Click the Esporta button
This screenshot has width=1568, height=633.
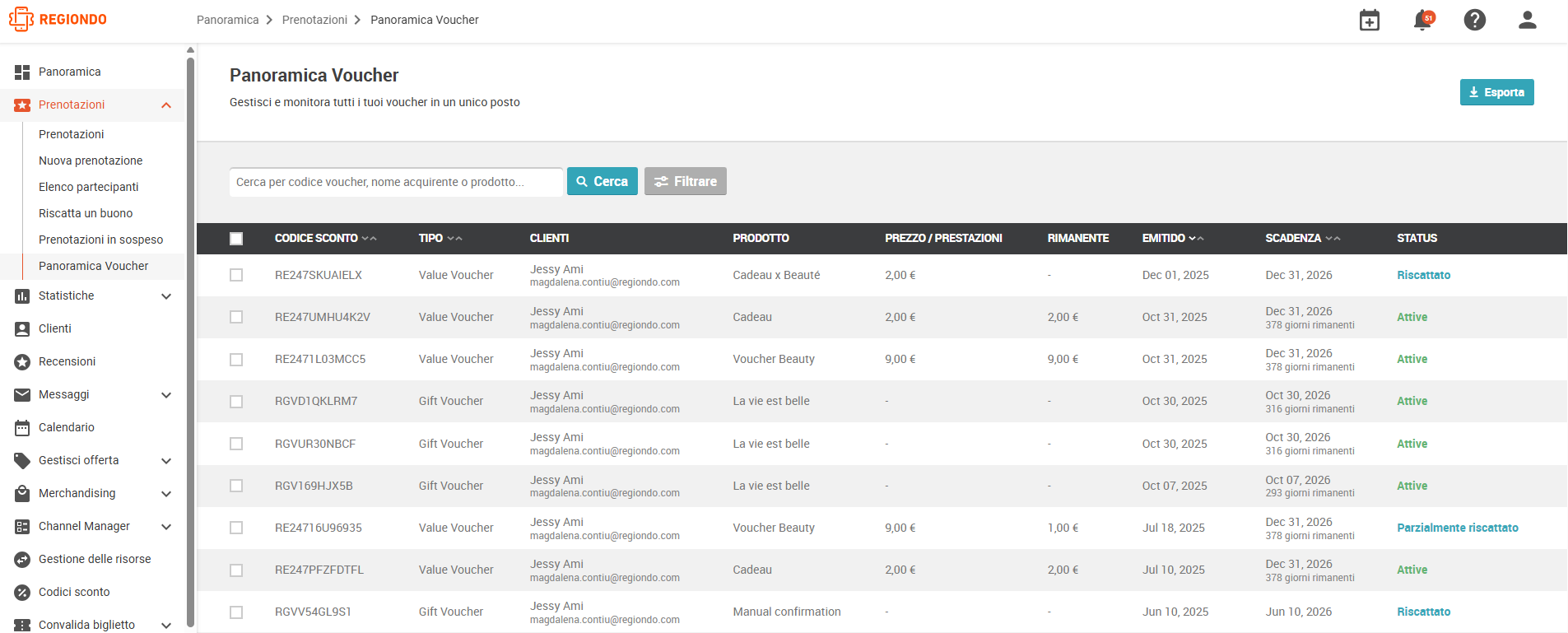pos(1496,92)
